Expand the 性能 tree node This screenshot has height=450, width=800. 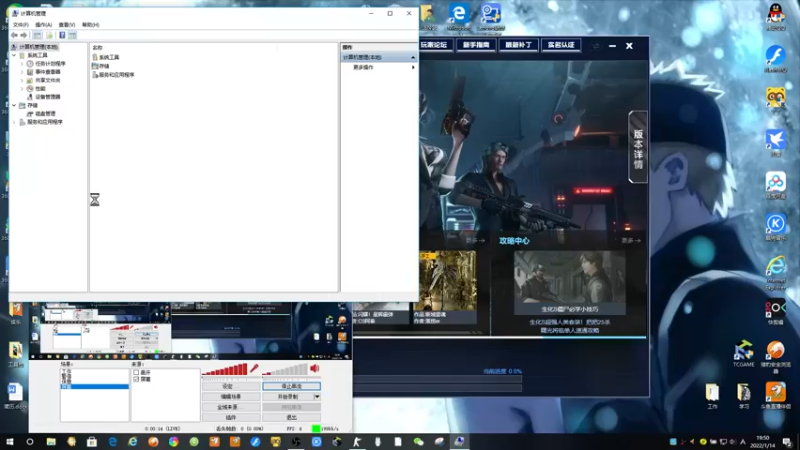[22, 88]
